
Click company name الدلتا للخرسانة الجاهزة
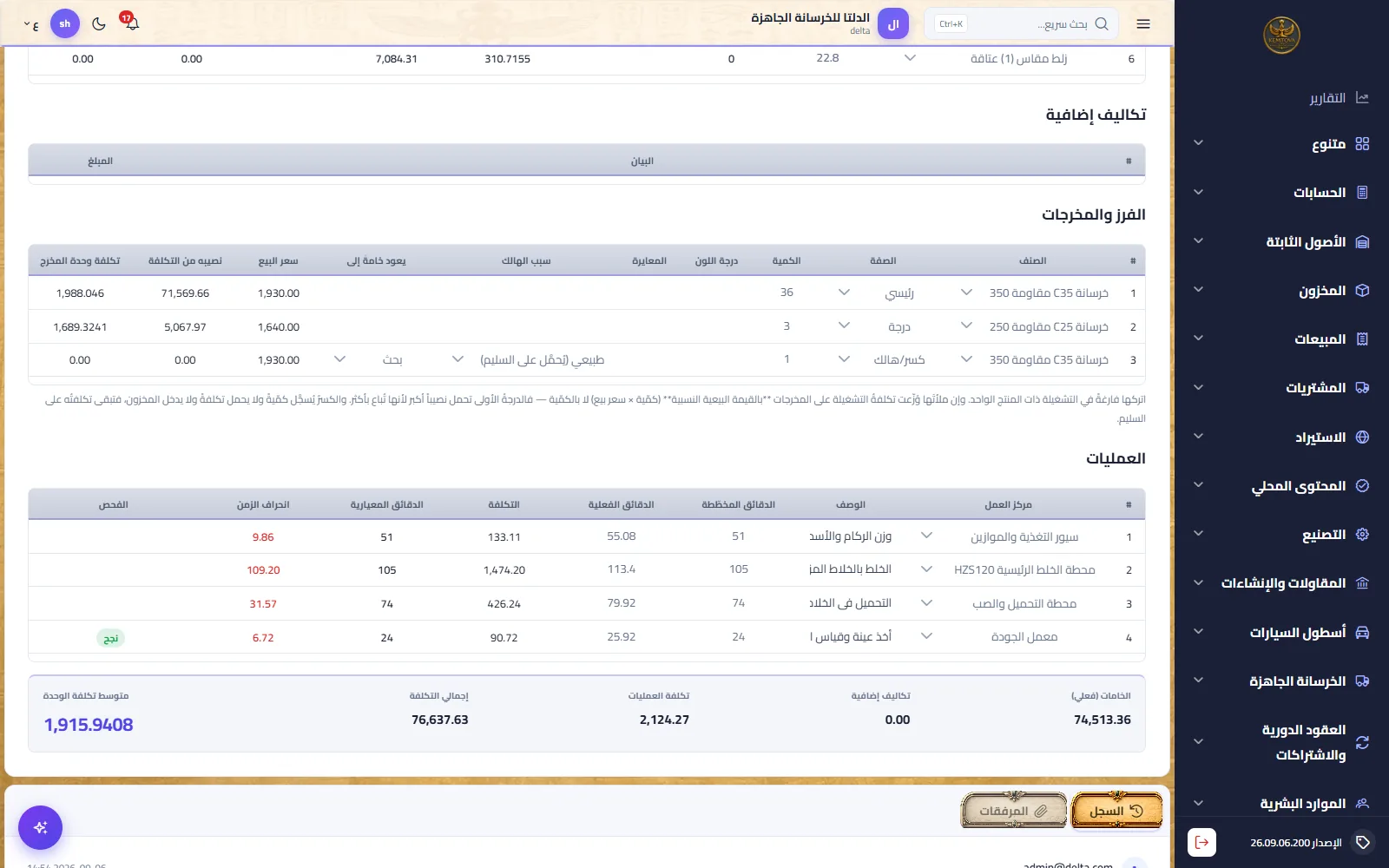[x=810, y=17]
